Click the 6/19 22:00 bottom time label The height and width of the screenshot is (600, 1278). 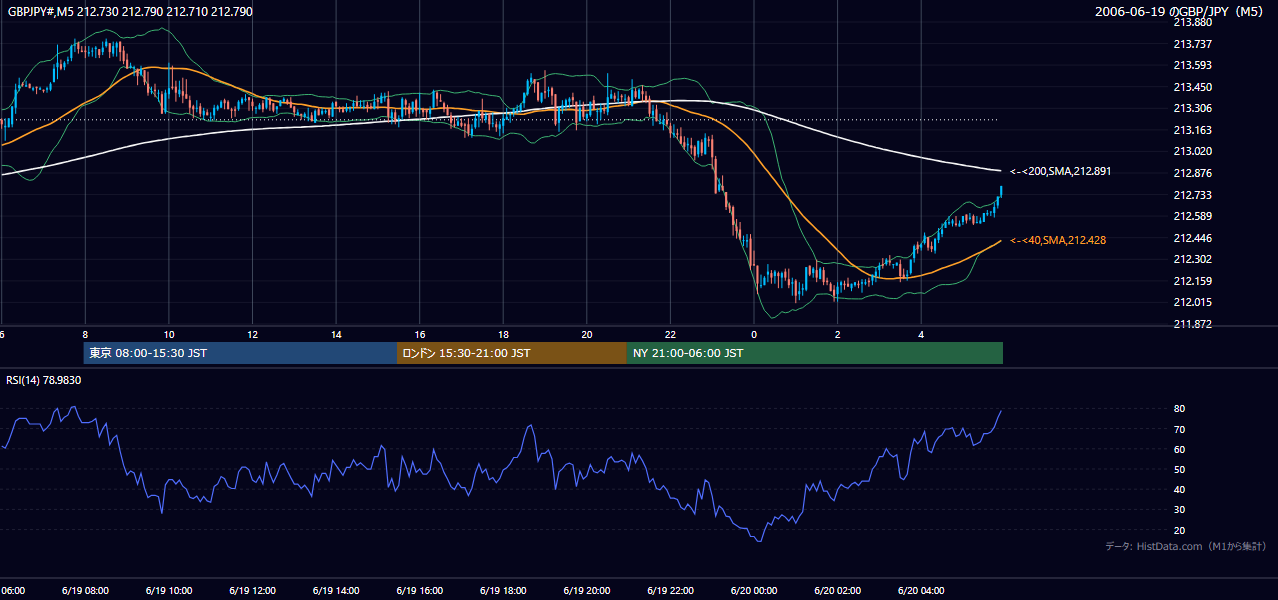(x=670, y=590)
